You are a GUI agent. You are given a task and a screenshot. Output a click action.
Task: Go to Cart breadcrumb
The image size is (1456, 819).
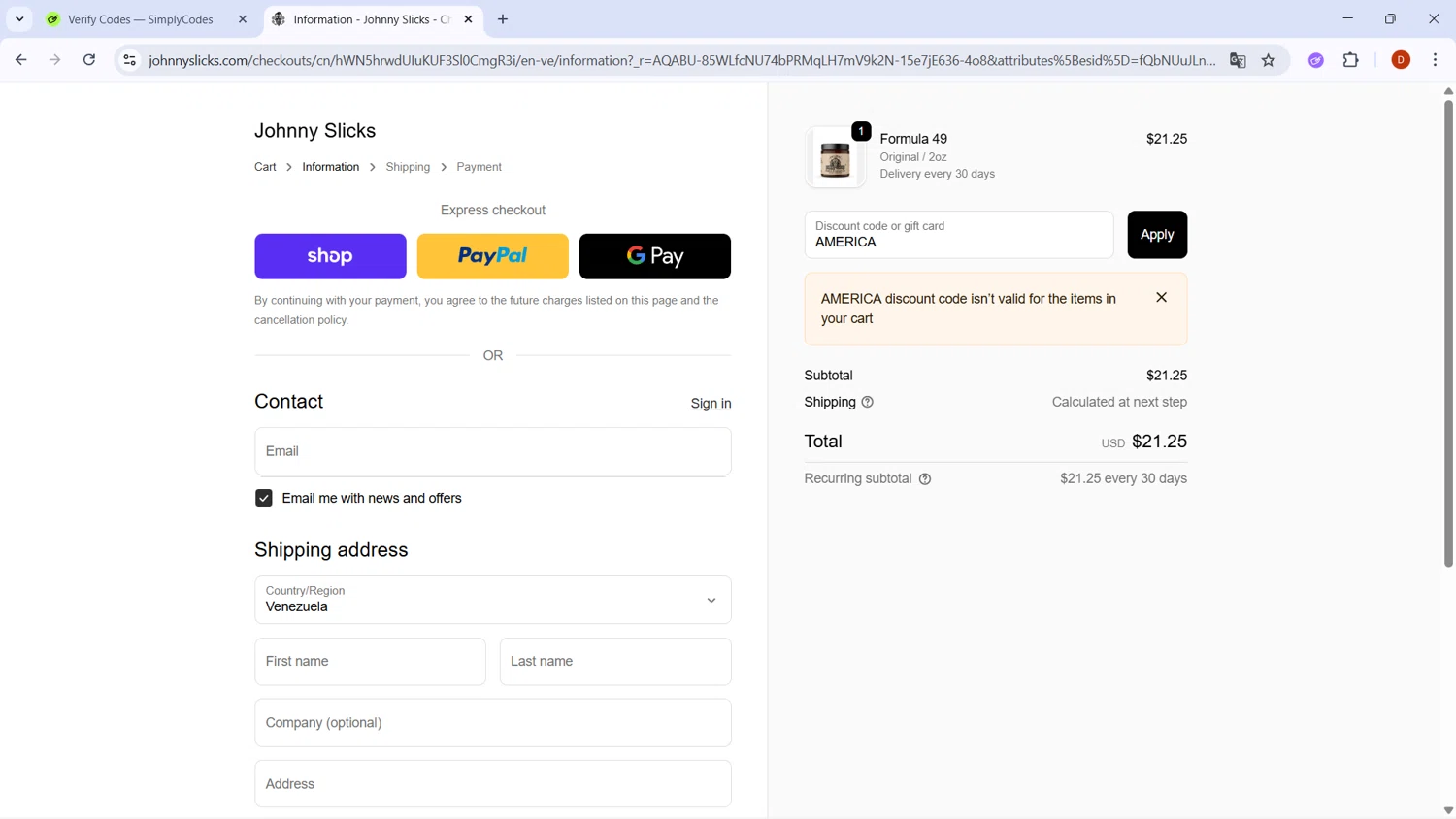coord(265,167)
